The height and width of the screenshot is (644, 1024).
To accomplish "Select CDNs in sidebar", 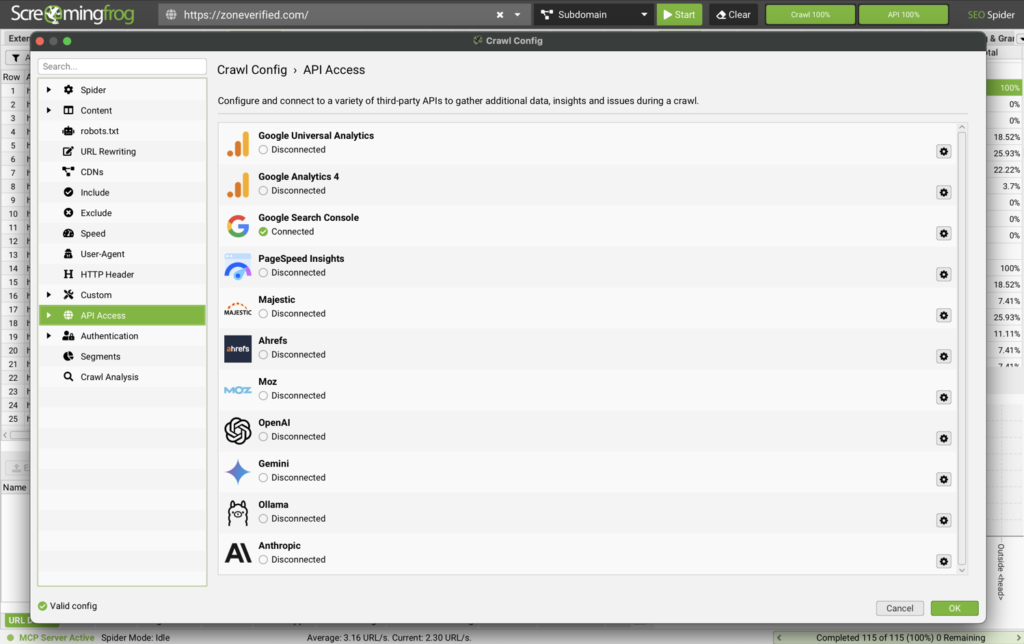I will 121,172.
